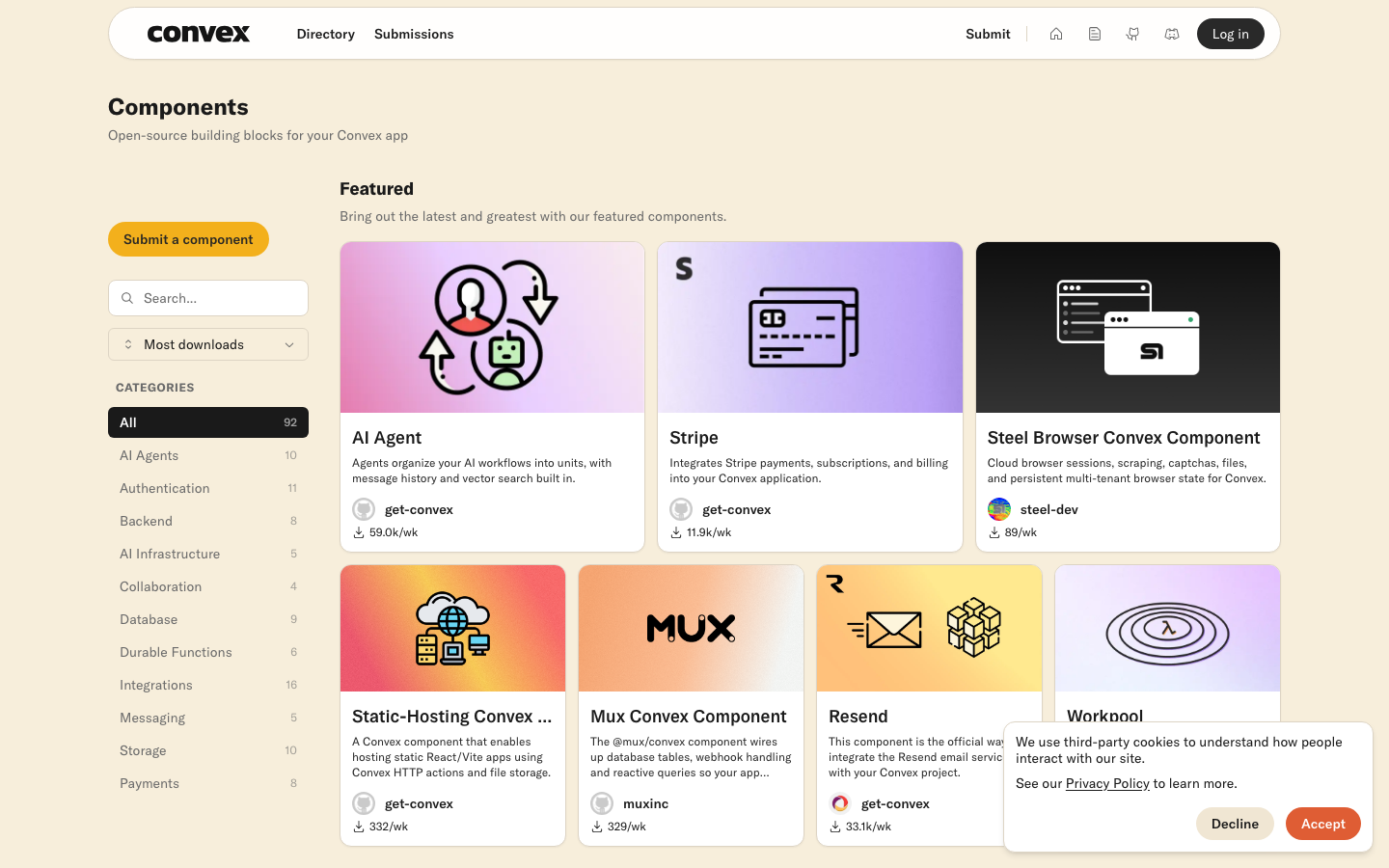Select the Database category
Image resolution: width=1389 pixels, height=868 pixels.
(x=208, y=619)
